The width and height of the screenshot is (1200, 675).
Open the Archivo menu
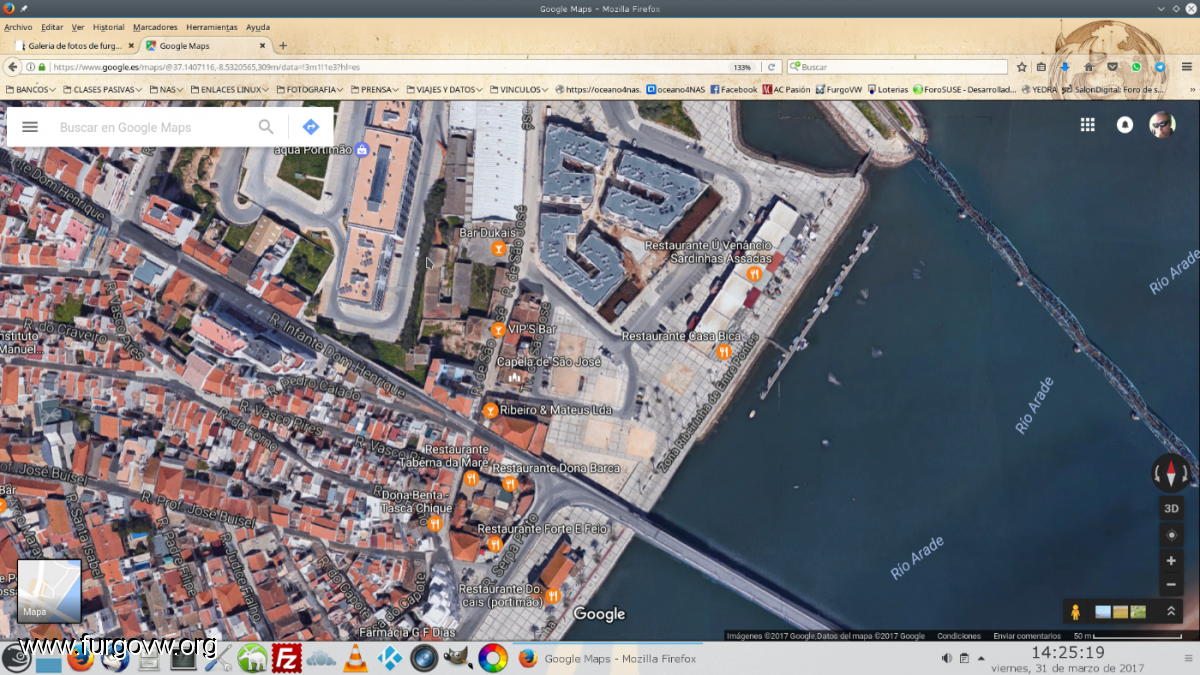point(18,27)
